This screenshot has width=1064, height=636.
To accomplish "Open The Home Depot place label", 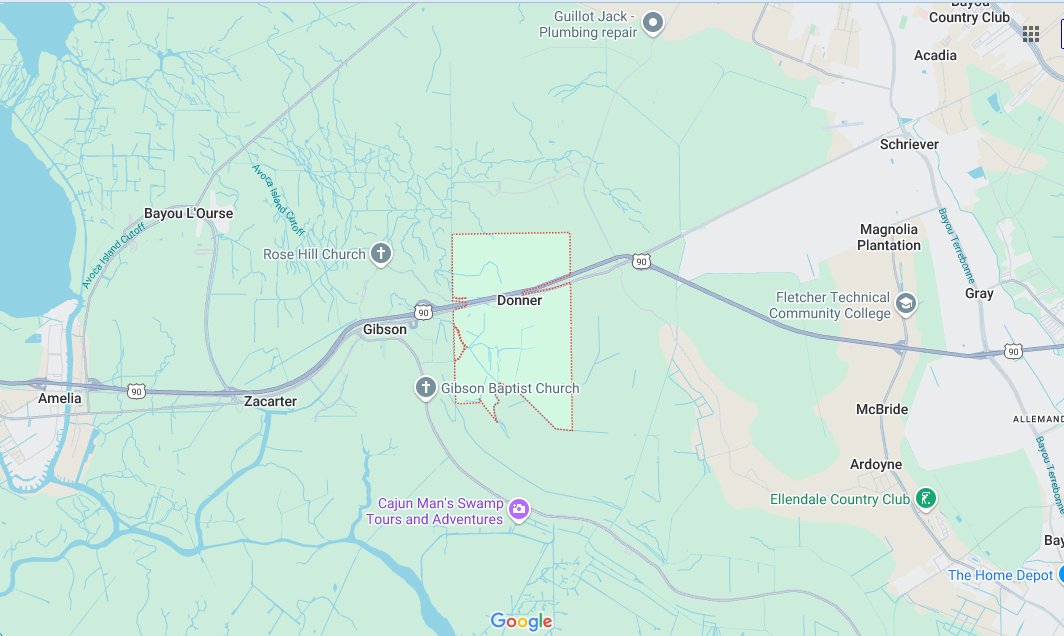I will coord(1000,575).
